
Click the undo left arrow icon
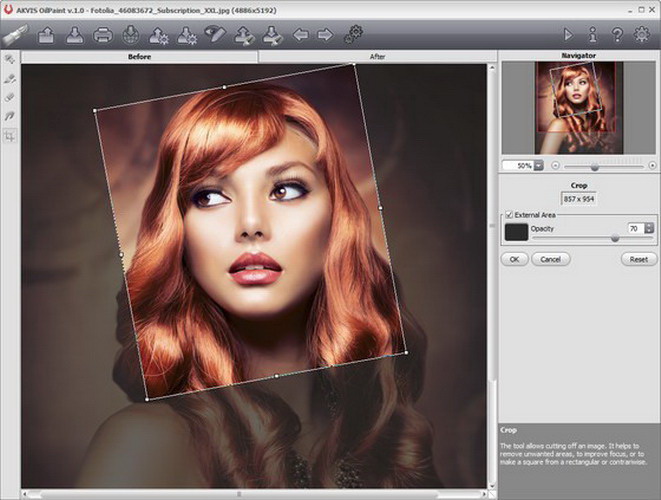300,36
